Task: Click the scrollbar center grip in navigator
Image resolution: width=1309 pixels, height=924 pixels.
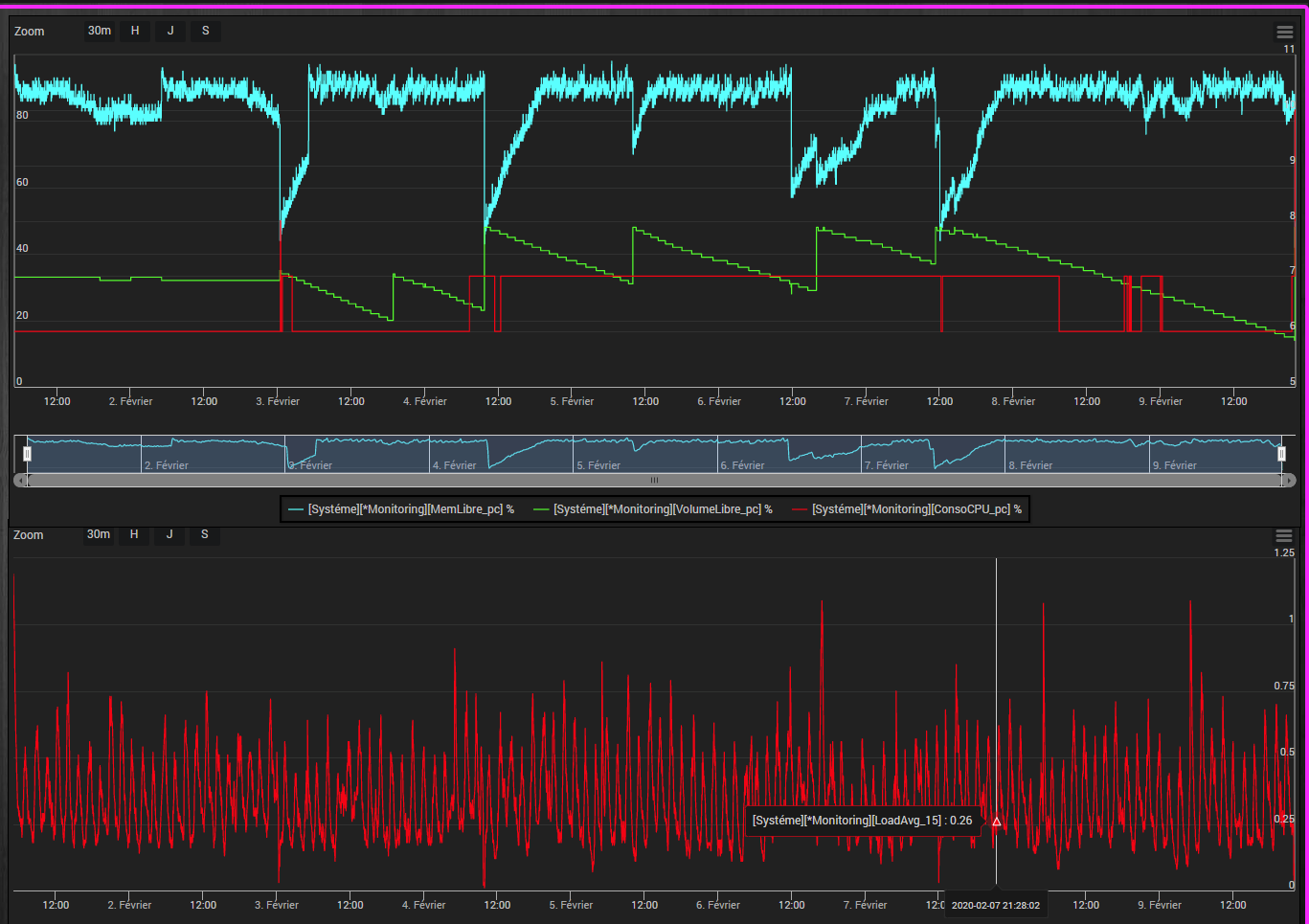Action: (654, 481)
